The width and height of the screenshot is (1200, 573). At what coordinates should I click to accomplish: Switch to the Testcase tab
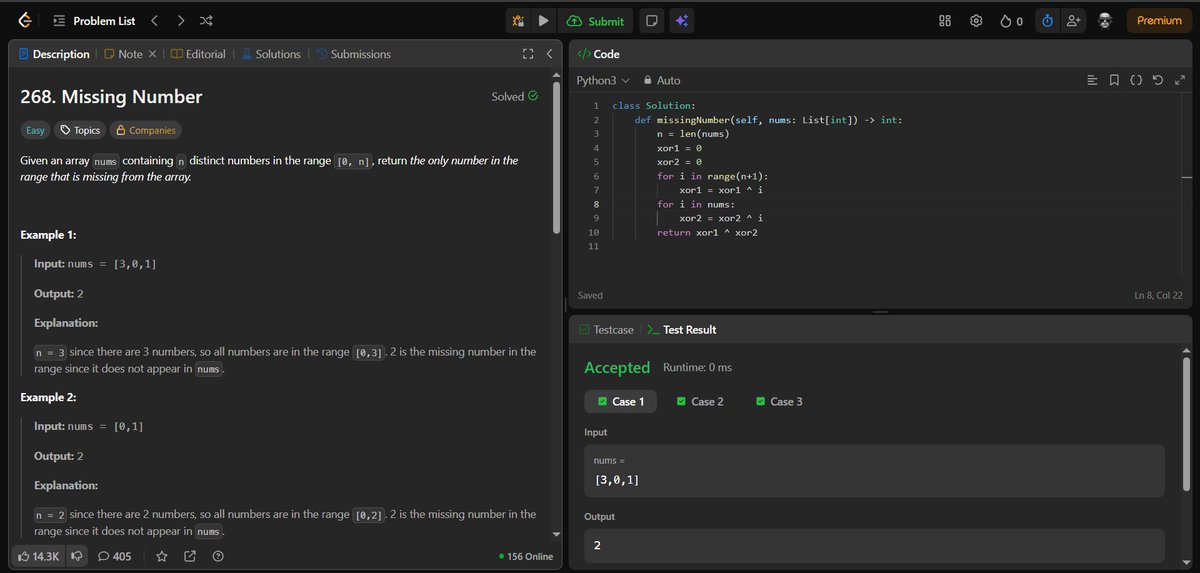[x=606, y=329]
